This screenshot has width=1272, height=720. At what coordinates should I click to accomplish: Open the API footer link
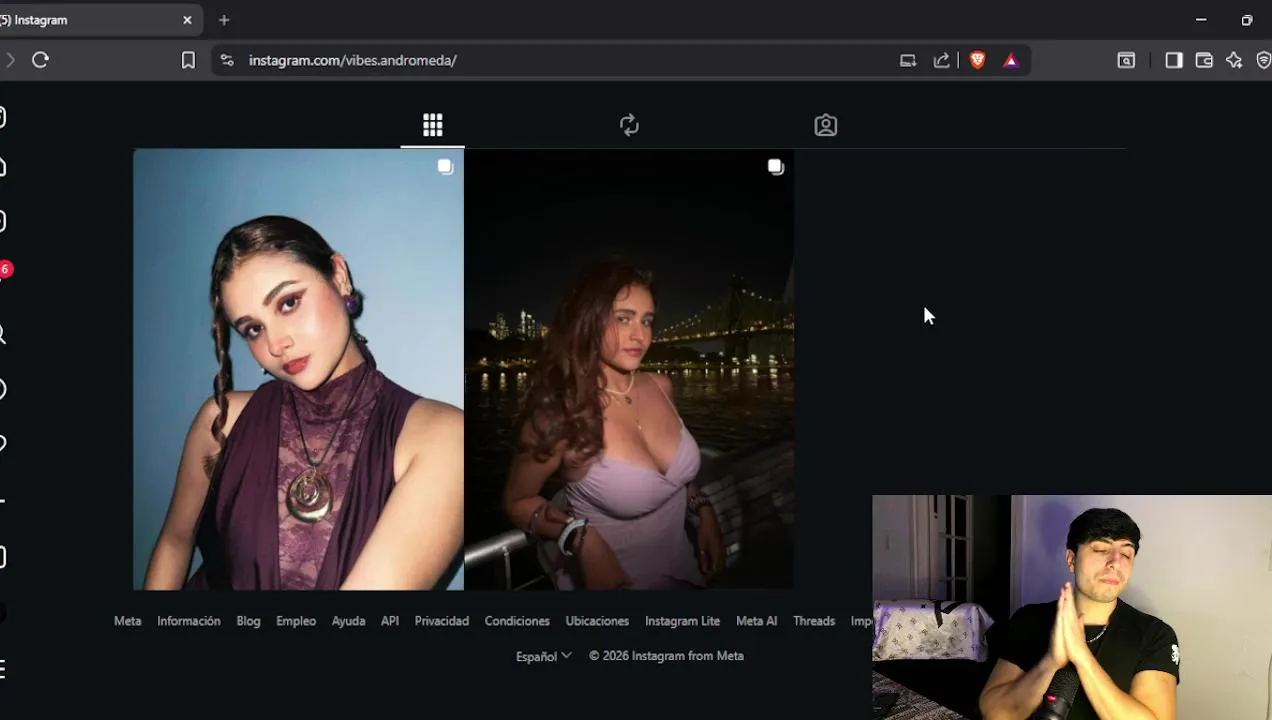point(390,621)
